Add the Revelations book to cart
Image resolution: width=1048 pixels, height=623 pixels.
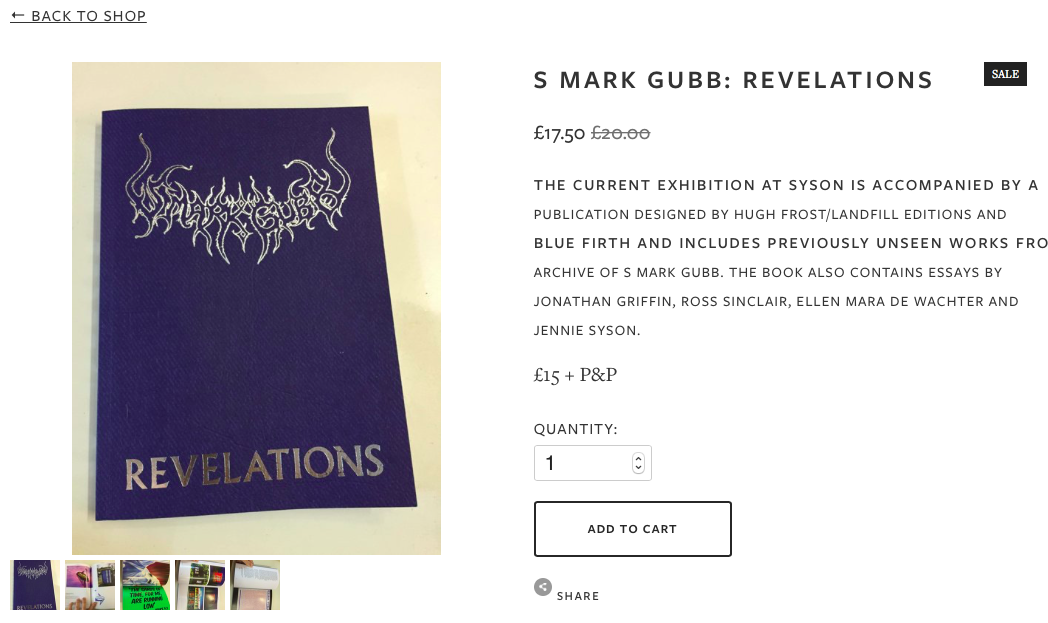point(632,529)
